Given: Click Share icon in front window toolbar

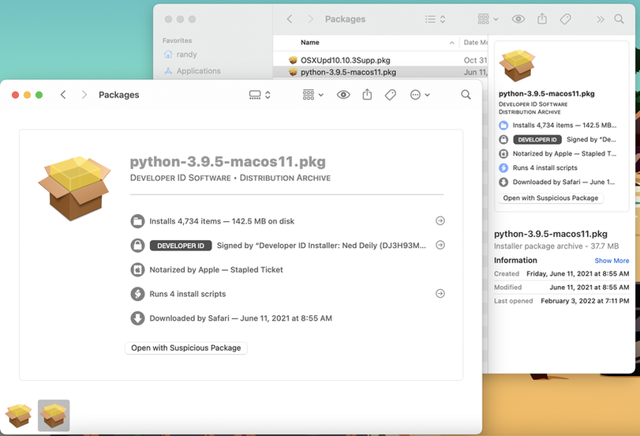Looking at the screenshot, I should [x=367, y=95].
